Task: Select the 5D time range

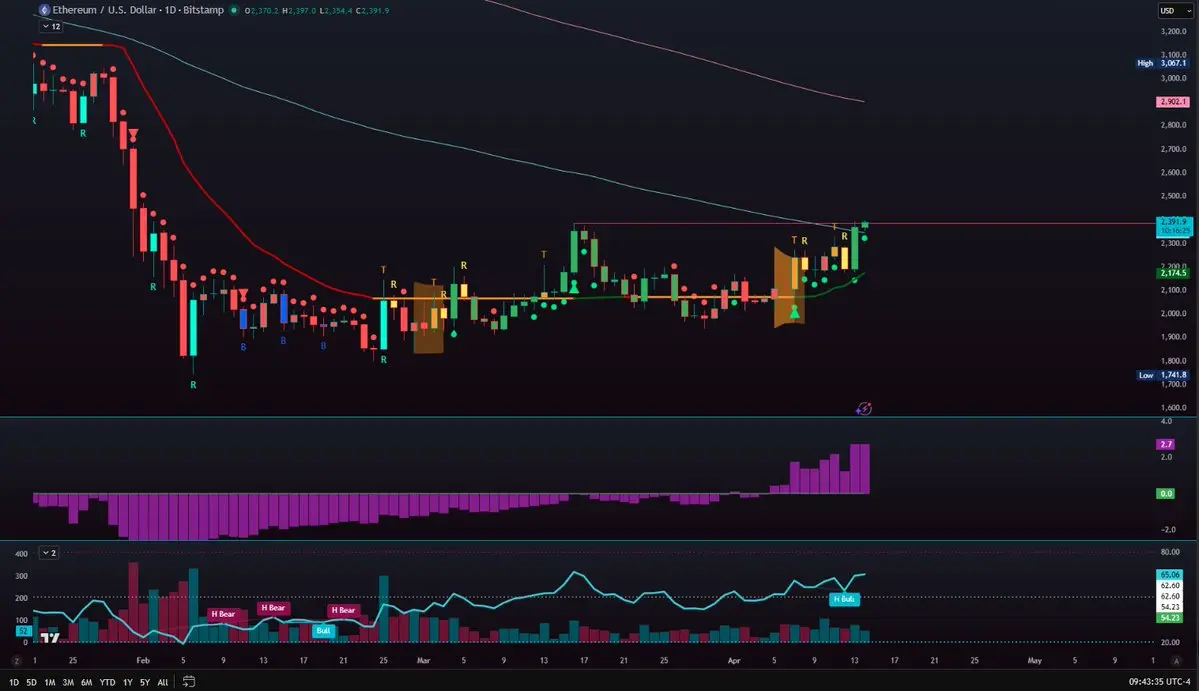Action: pyautogui.click(x=31, y=682)
